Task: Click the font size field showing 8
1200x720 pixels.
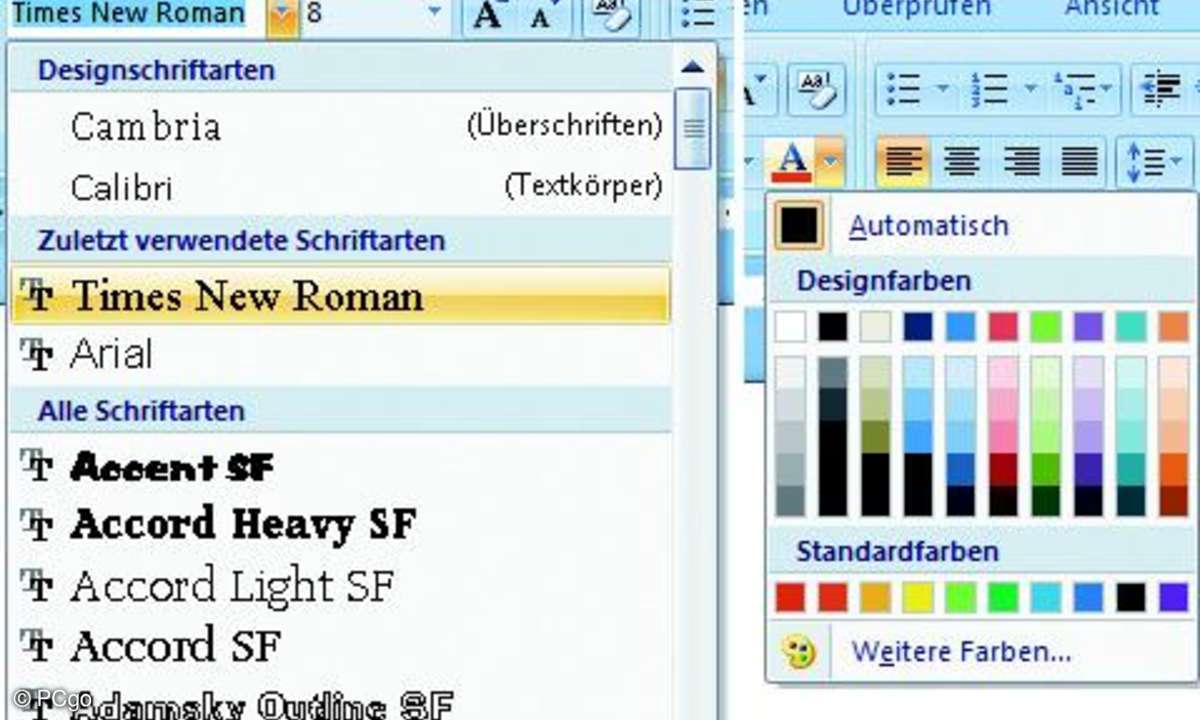Action: [362, 14]
